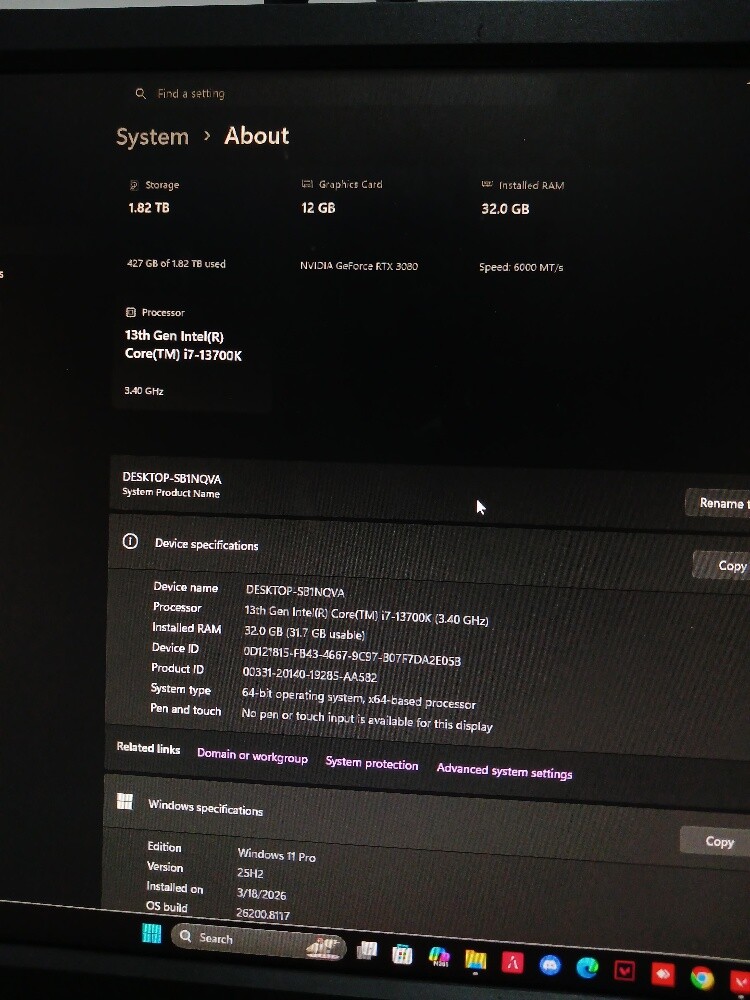Click the 12 GB Graphics Card value

coord(318,208)
